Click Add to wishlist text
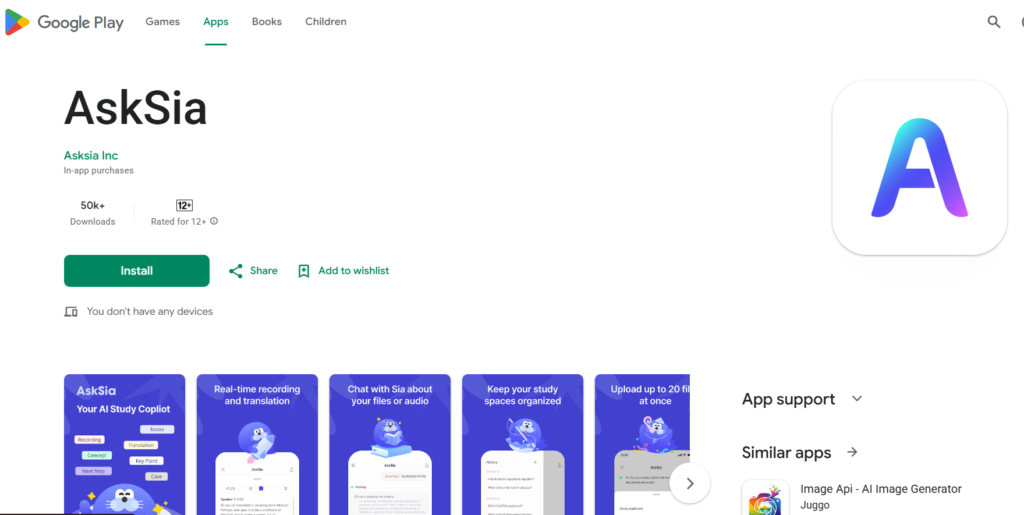1024x515 pixels. pyautogui.click(x=353, y=271)
